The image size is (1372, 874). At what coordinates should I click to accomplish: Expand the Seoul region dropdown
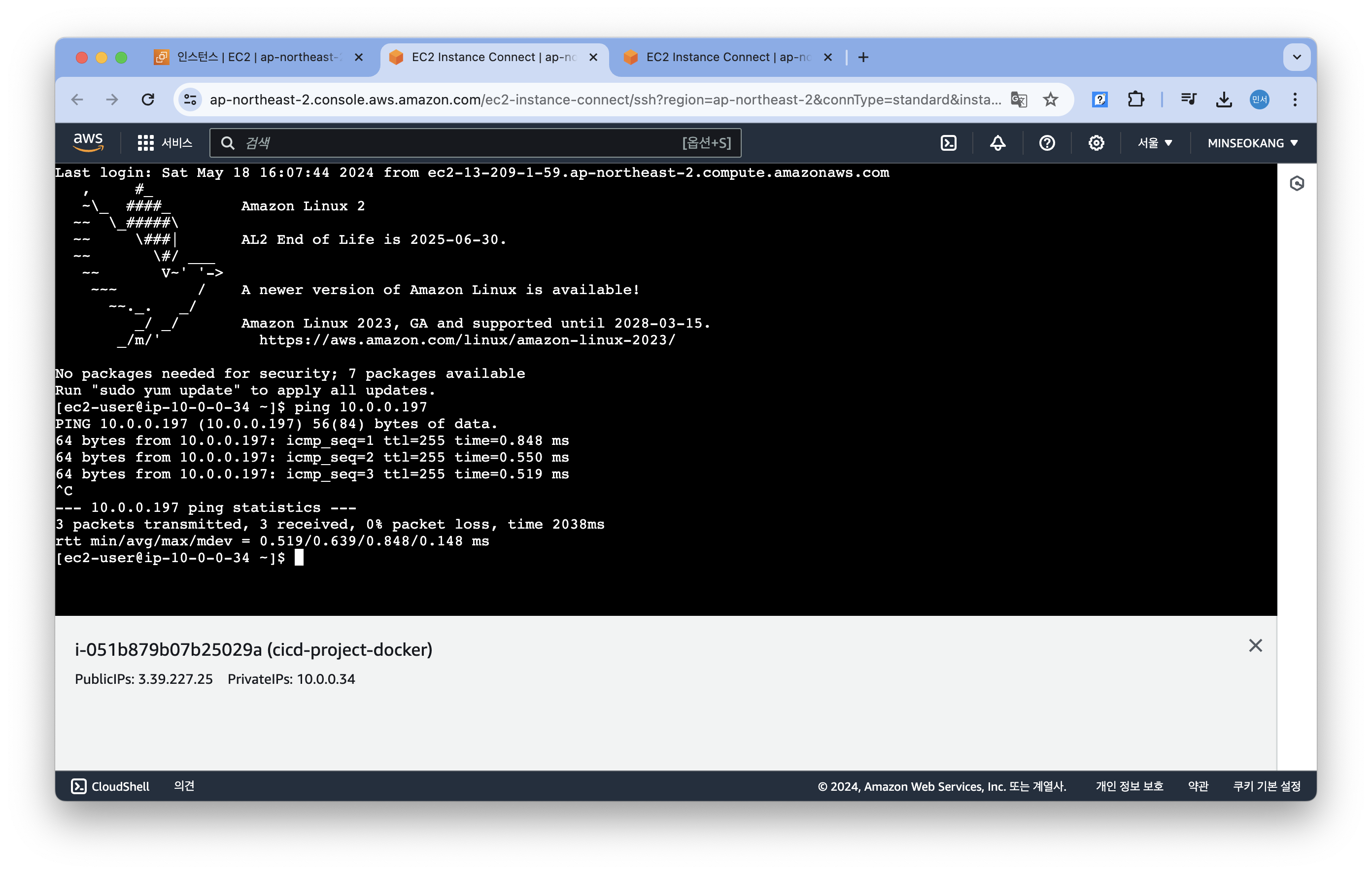coord(1154,143)
